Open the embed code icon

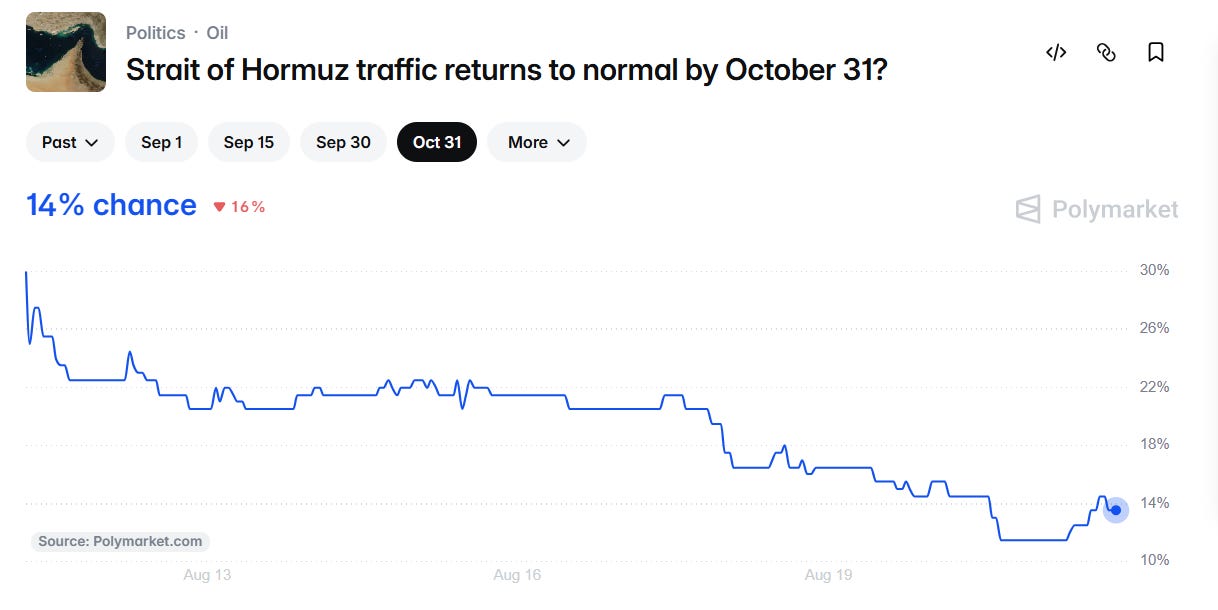1056,53
